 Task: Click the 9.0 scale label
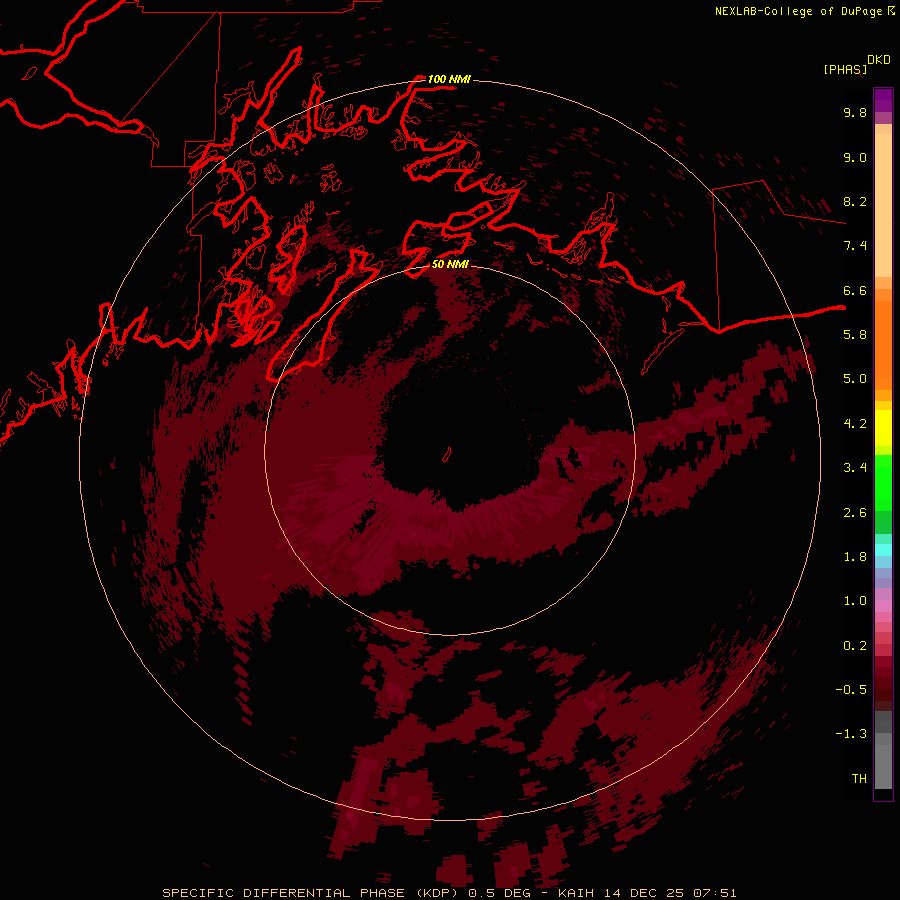855,157
